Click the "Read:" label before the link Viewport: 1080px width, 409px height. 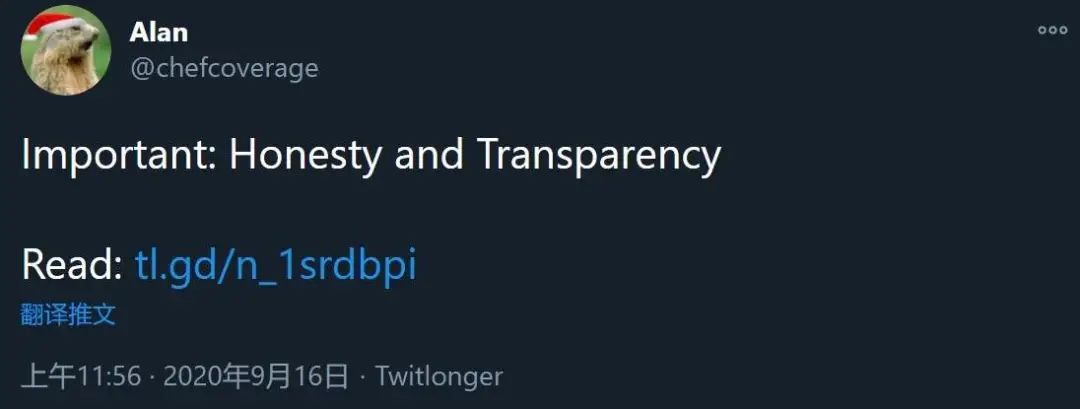[x=72, y=264]
